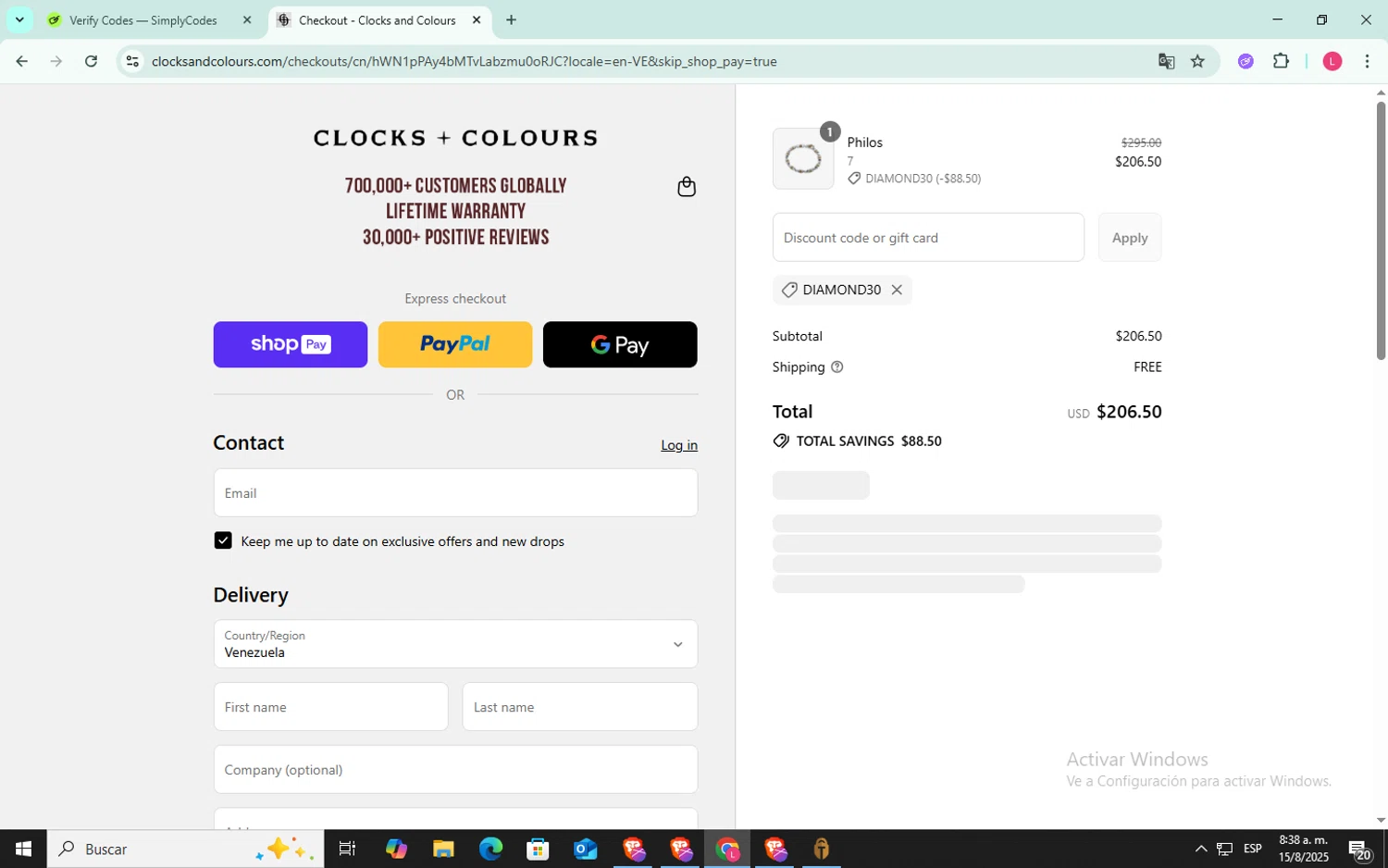Image resolution: width=1388 pixels, height=868 pixels.
Task: Open the taskbar clock showing 8:38 a. m.
Action: 1303,849
